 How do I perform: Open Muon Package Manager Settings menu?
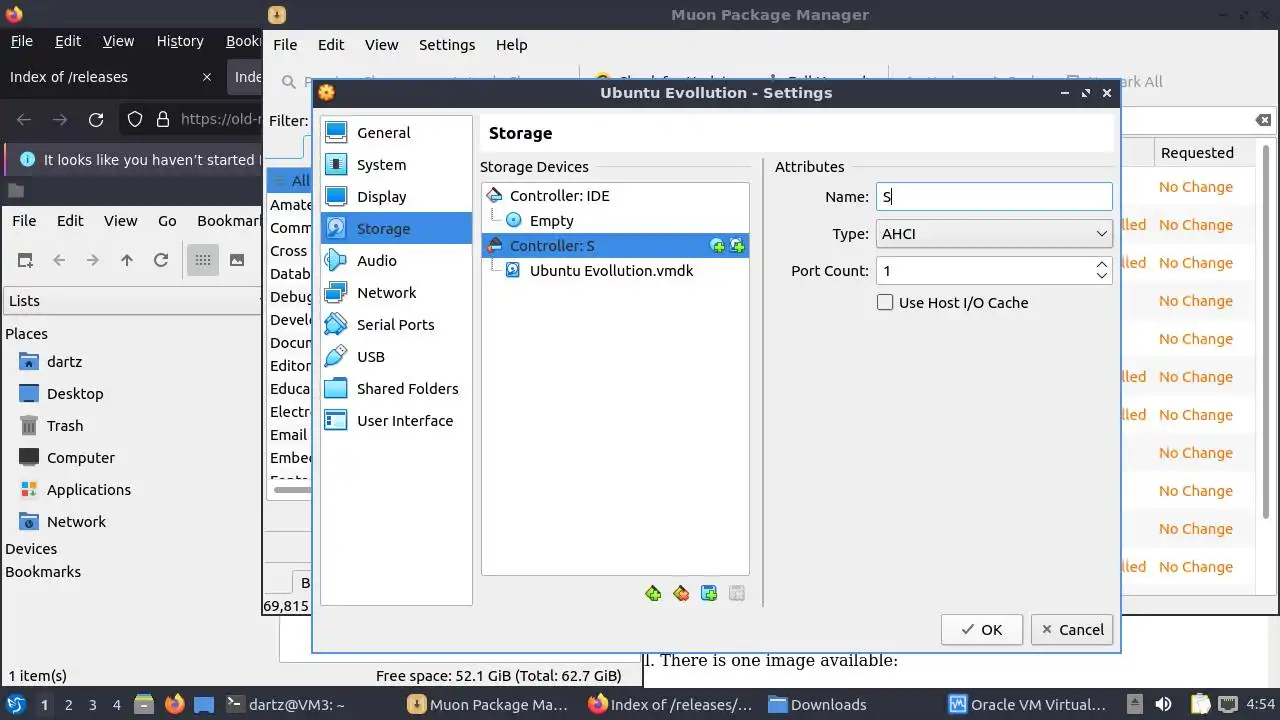[x=447, y=45]
